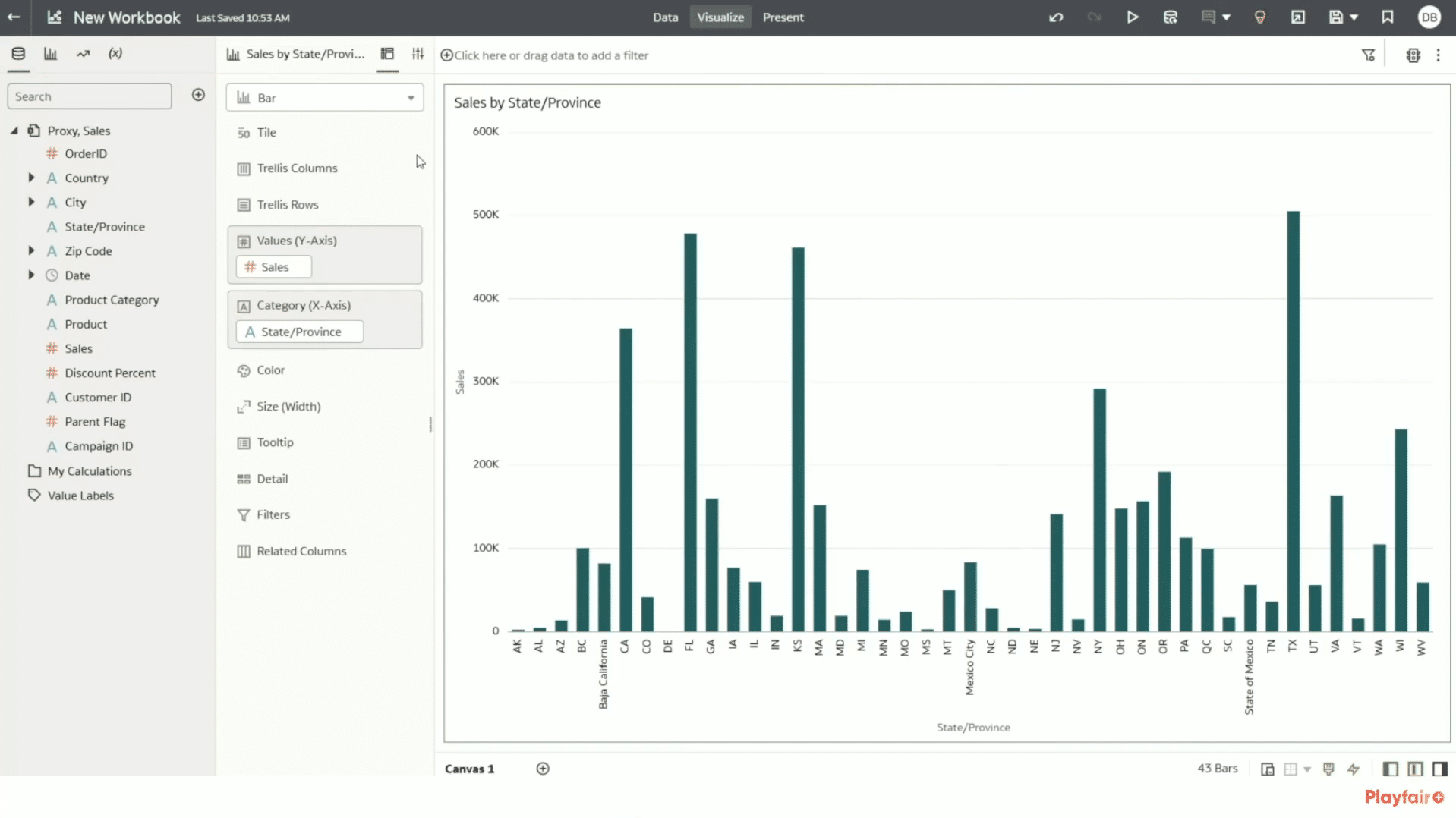Toggle the chart properties gear icon
This screenshot has width=1456, height=818.
pos(1413,55)
